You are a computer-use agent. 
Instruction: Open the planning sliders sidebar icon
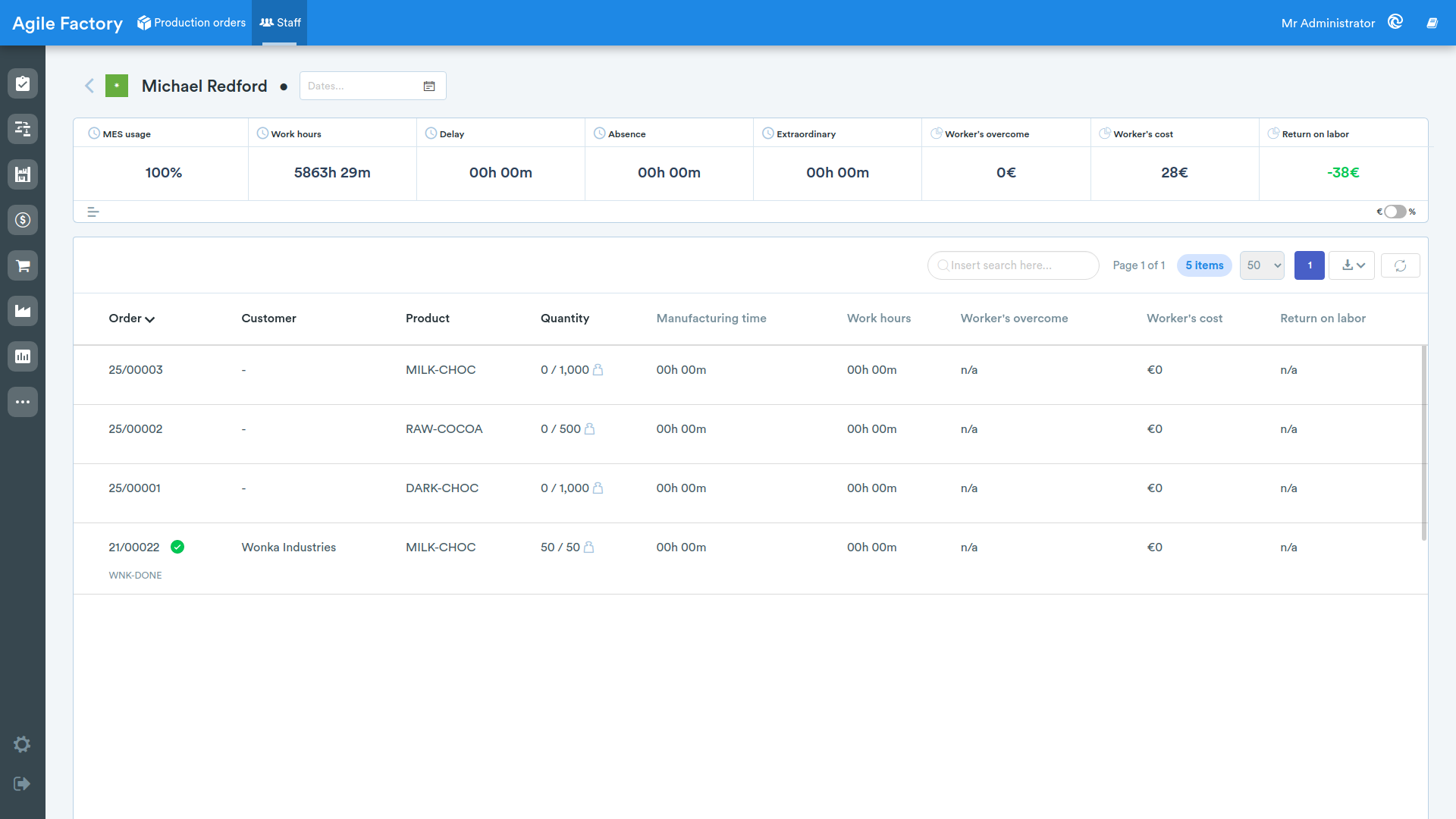coord(23,129)
